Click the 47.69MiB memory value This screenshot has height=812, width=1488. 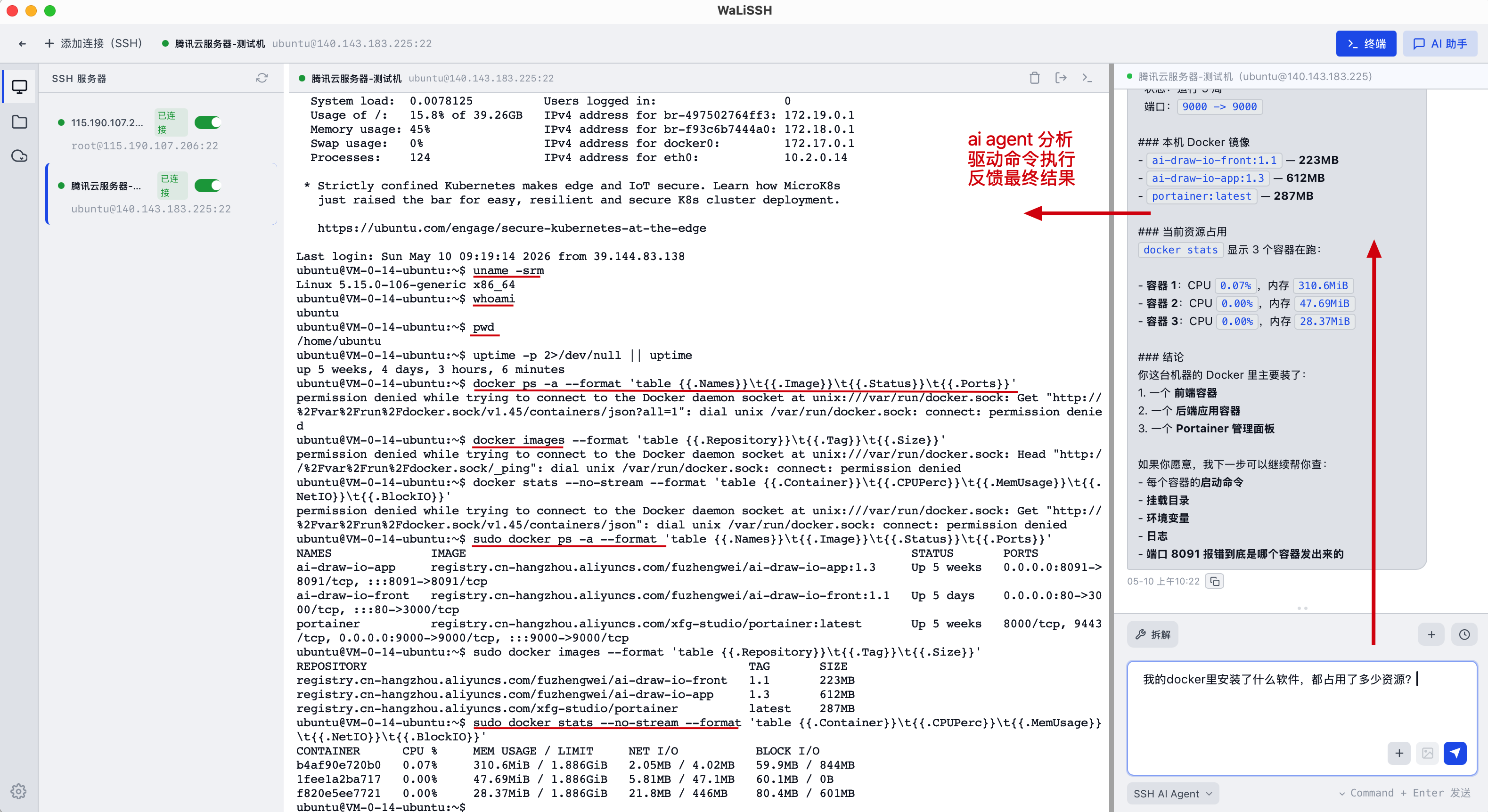point(1324,303)
